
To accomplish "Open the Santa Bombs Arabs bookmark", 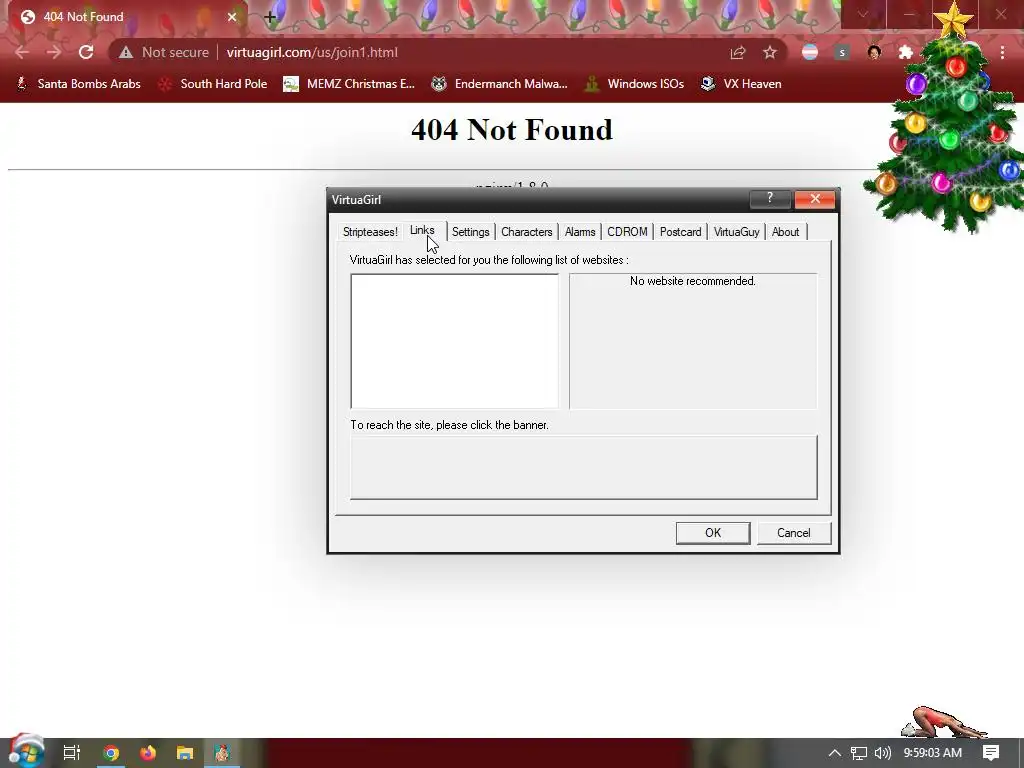I will point(78,84).
